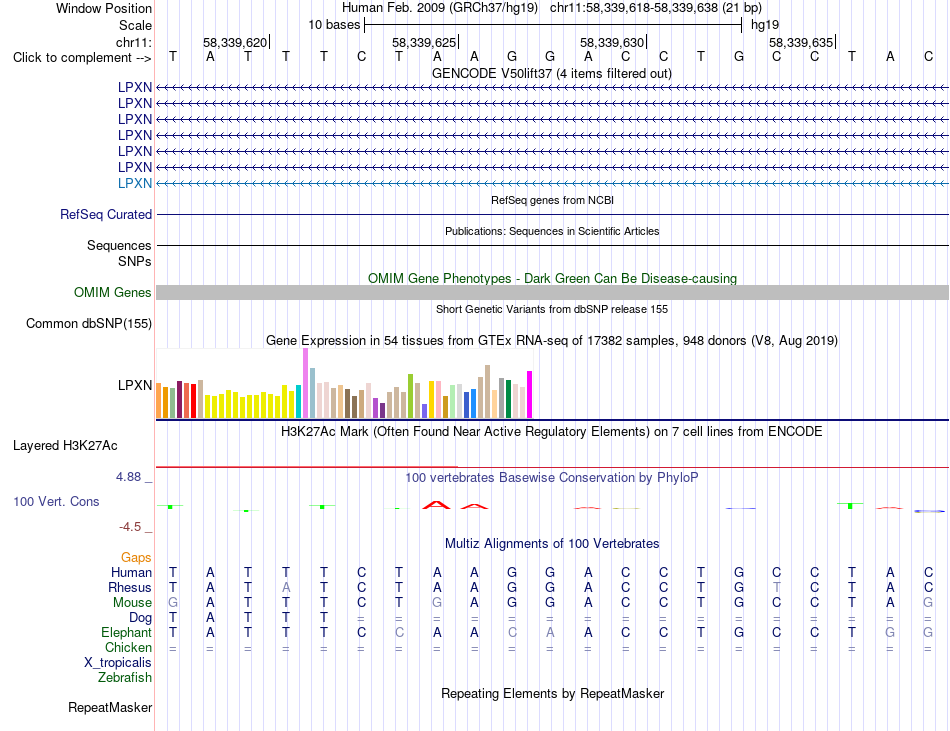The height and width of the screenshot is (731, 950).
Task: Select the Human alignment row label
Action: pyautogui.click(x=131, y=572)
